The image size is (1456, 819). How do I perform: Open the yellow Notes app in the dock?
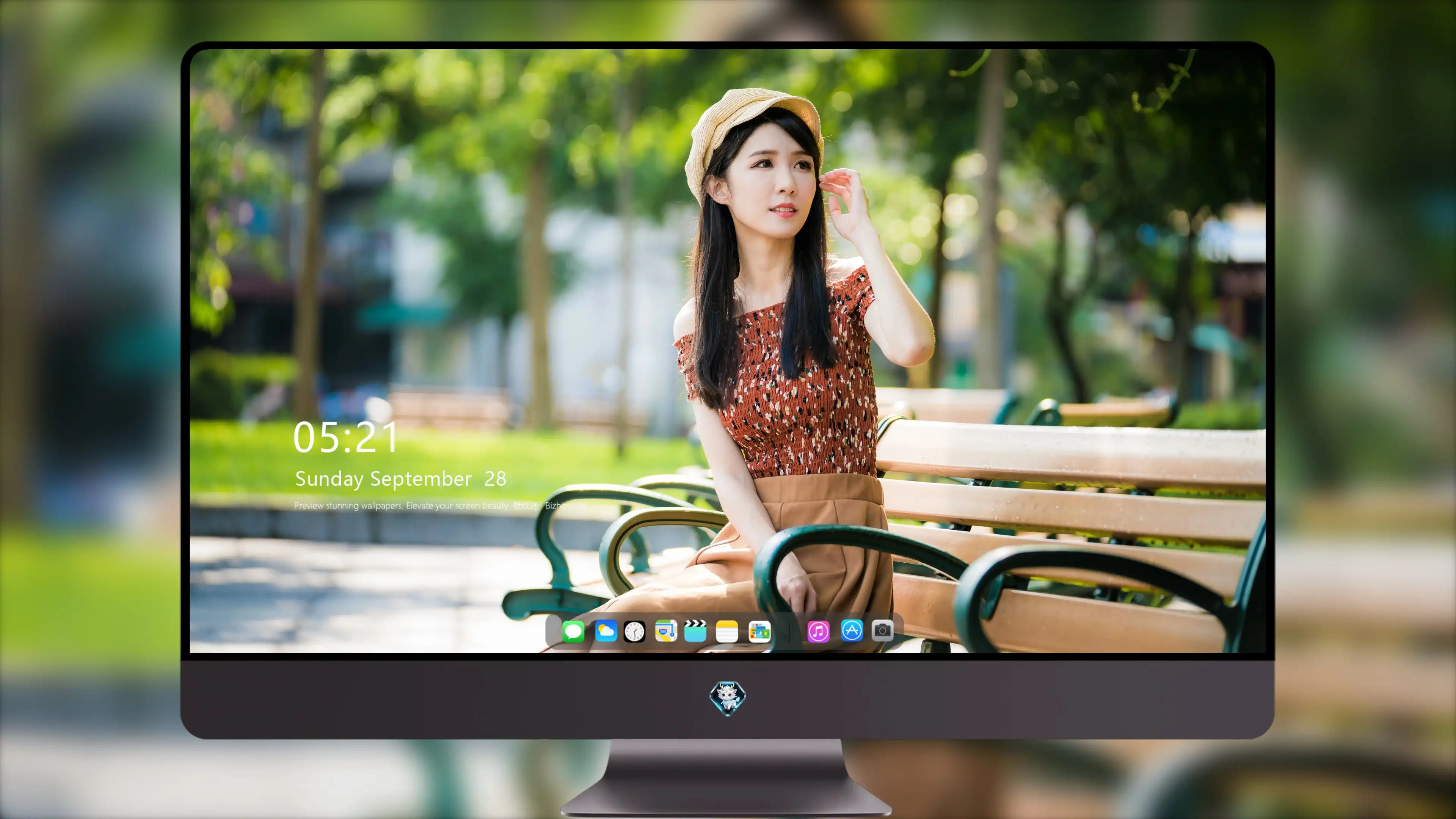(x=727, y=631)
